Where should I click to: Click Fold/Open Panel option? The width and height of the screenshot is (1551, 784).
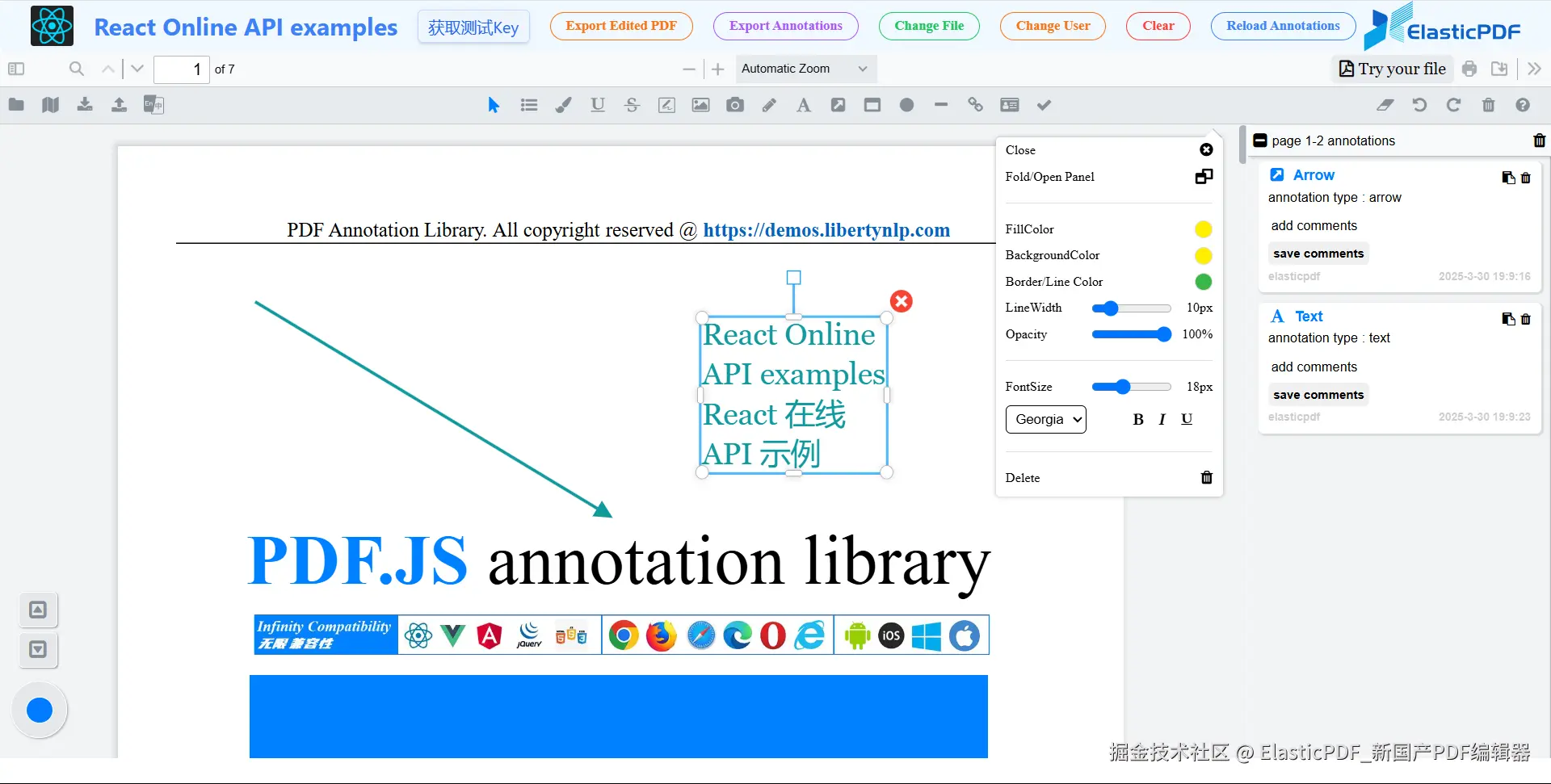pyautogui.click(x=1109, y=177)
